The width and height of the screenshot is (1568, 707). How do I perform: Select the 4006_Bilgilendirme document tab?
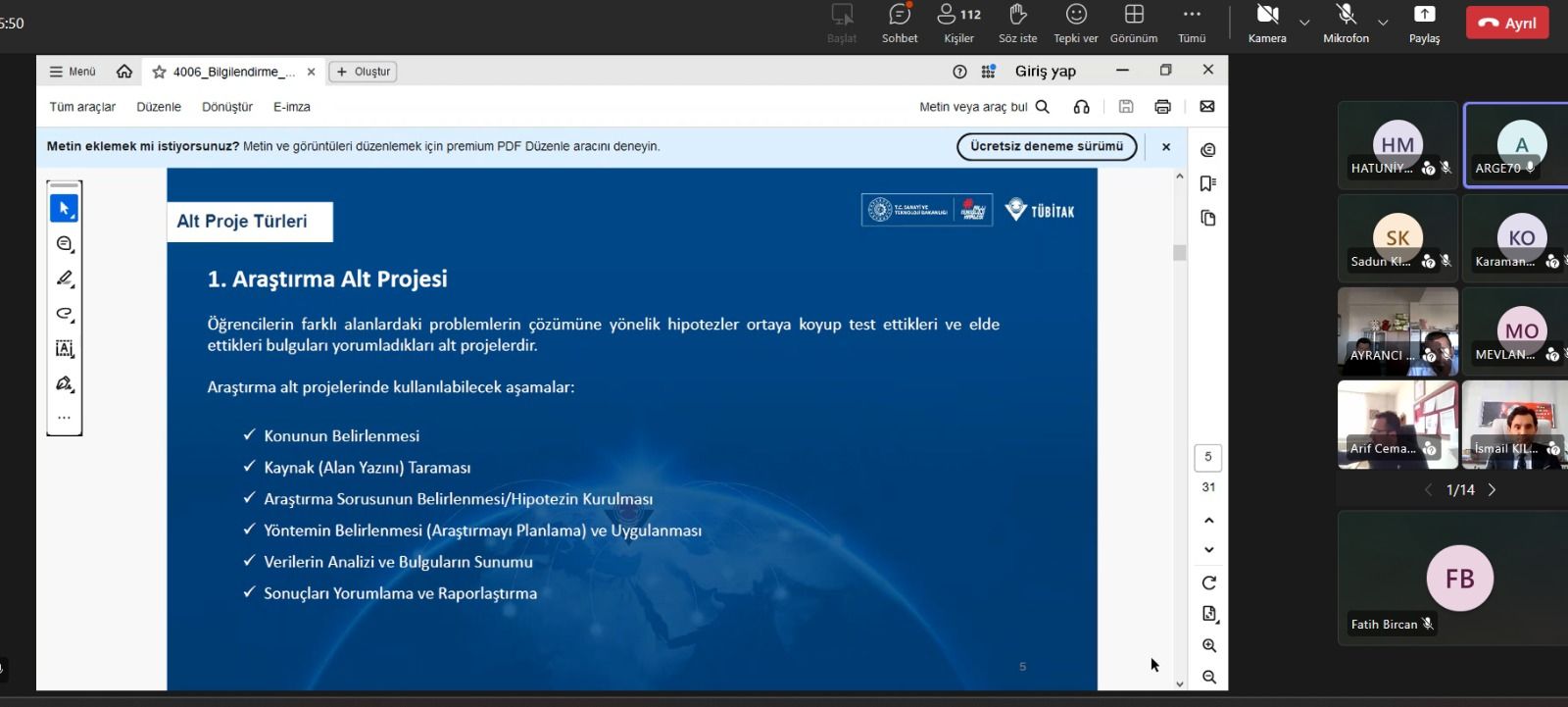234,72
